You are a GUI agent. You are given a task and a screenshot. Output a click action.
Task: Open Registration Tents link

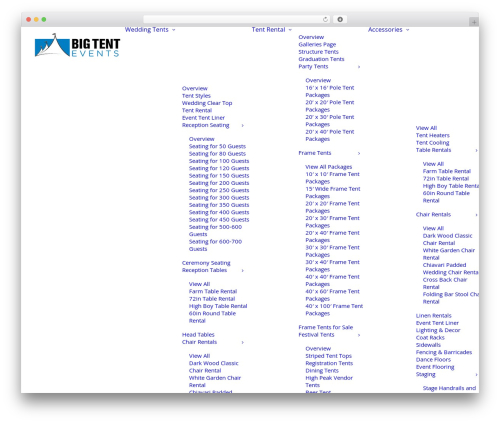(329, 363)
